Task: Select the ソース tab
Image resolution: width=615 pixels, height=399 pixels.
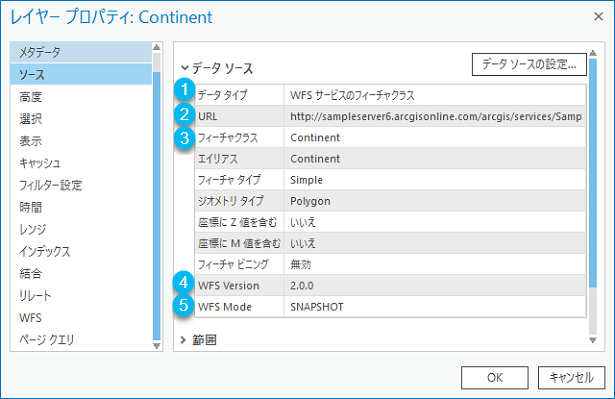Action: 81,75
